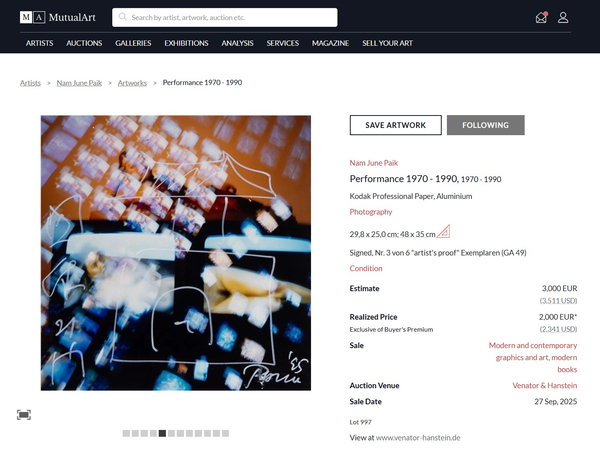Click the size comparison ruler icon
The width and height of the screenshot is (600, 454).
(444, 232)
